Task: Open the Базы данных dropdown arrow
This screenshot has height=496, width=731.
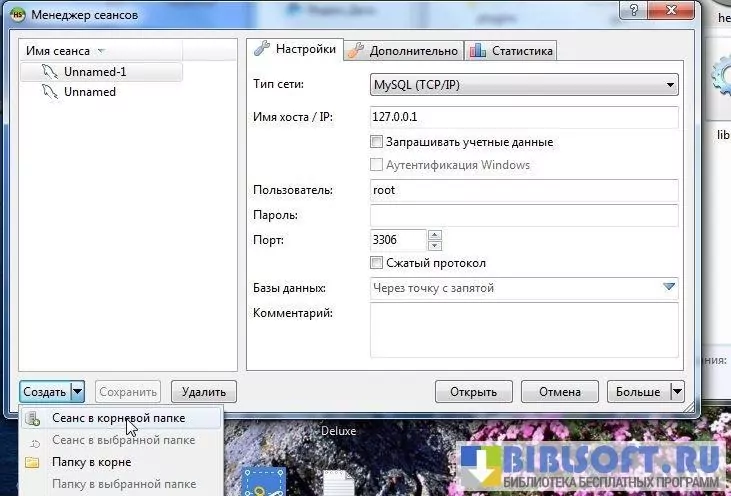Action: [669, 288]
